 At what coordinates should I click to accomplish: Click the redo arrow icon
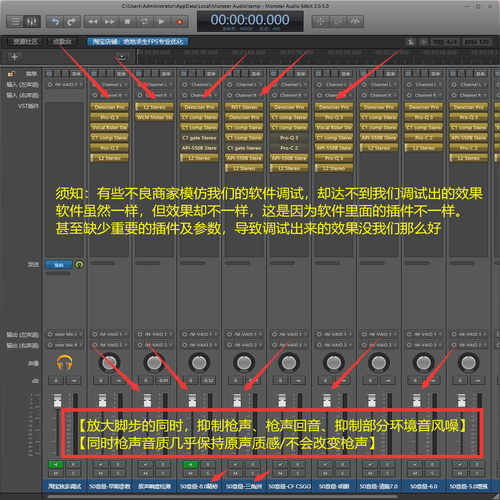[x=71, y=22]
